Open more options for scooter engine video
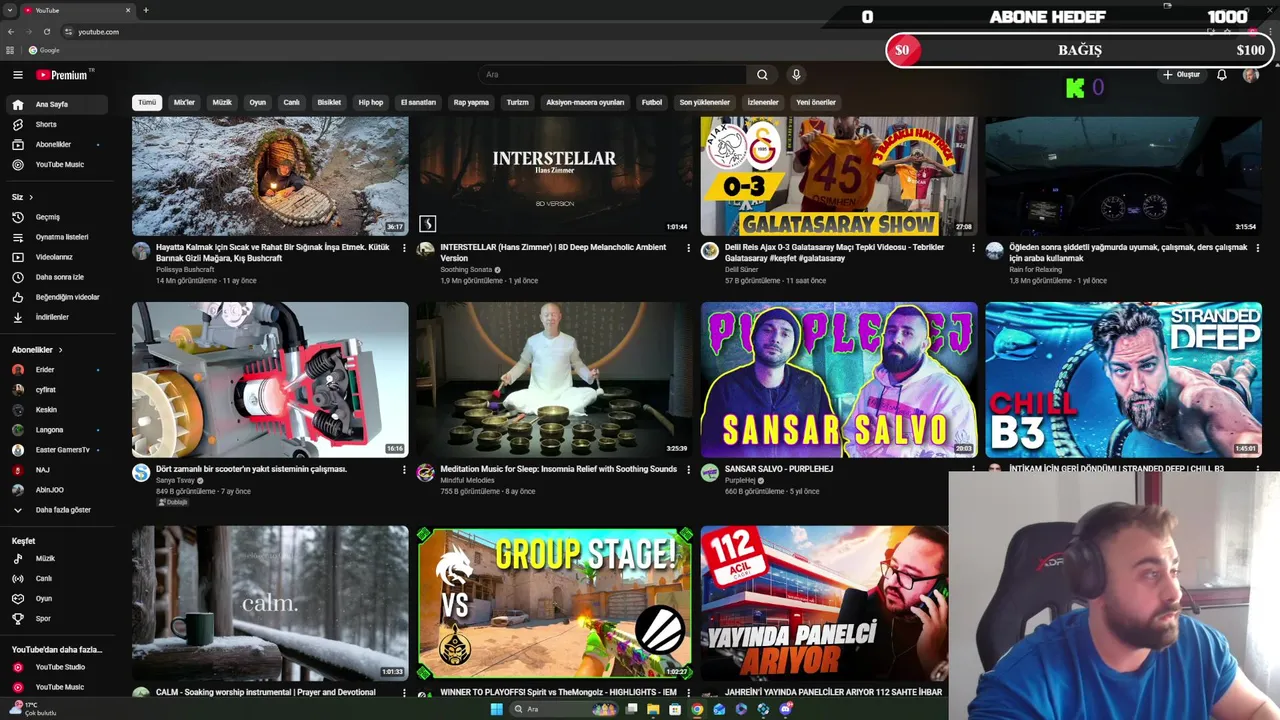The width and height of the screenshot is (1280, 720). (x=404, y=470)
